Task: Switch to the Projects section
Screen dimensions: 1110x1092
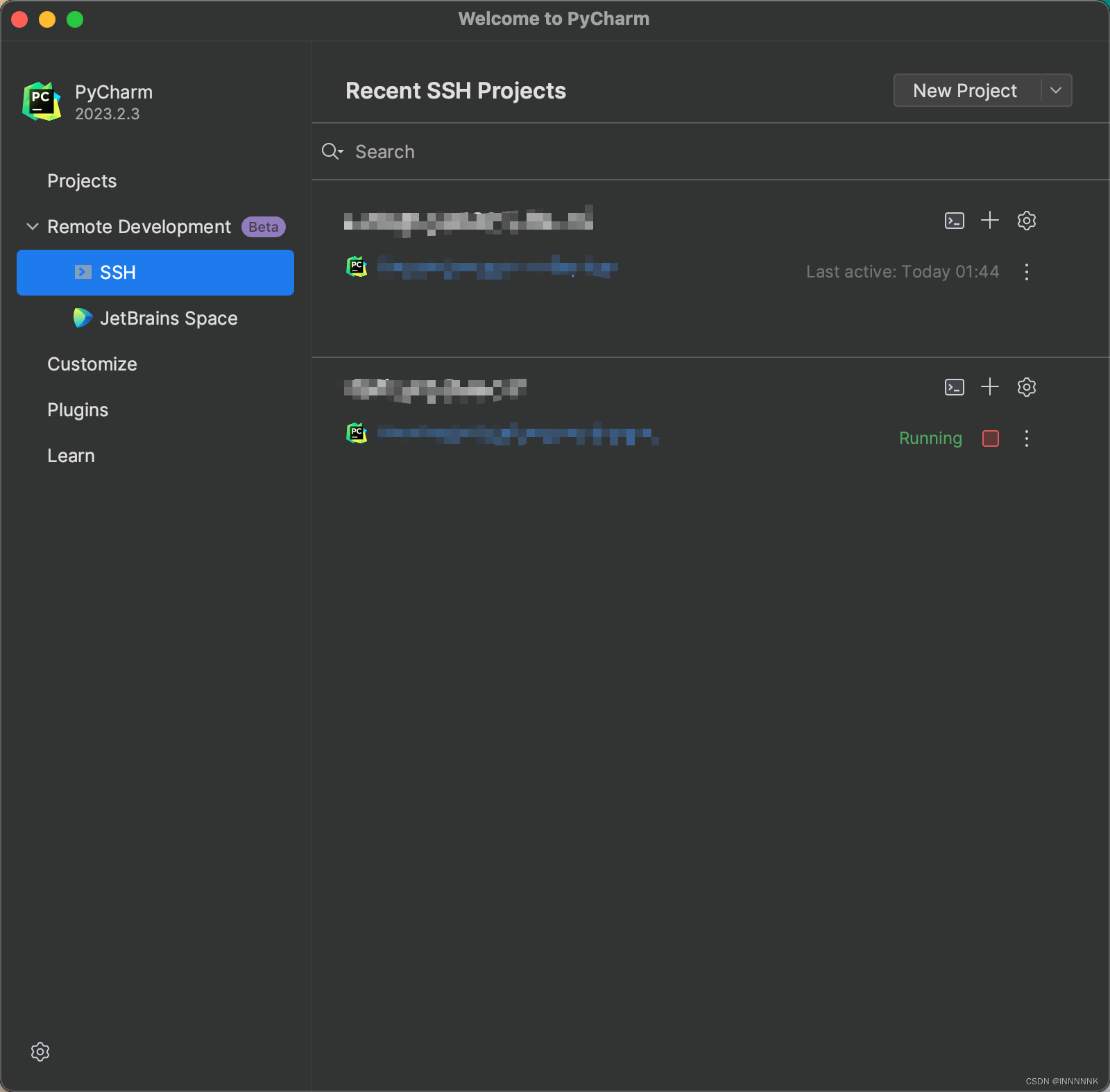Action: pyautogui.click(x=82, y=180)
